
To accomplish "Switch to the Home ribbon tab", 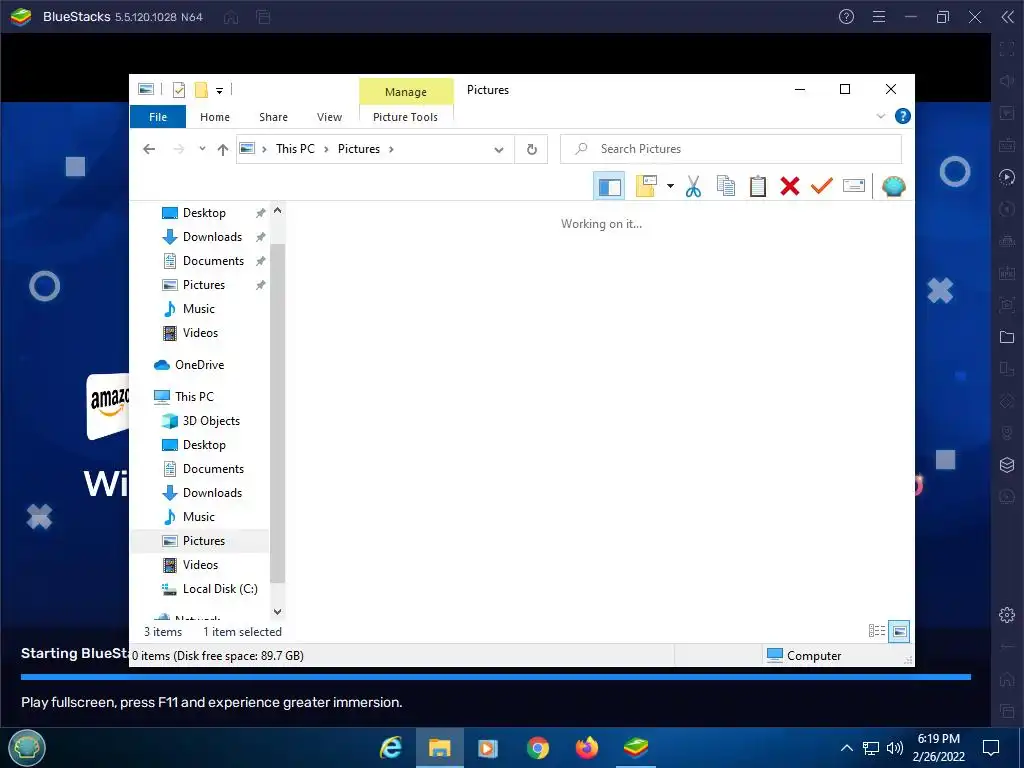I will (215, 117).
